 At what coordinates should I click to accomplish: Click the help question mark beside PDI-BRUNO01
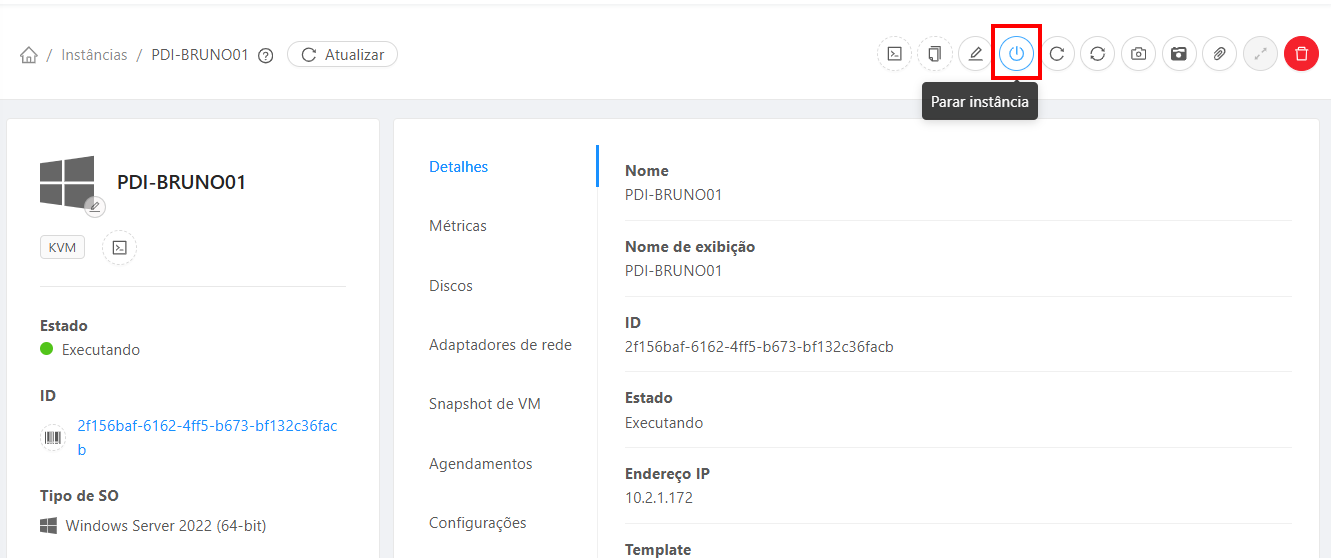click(x=265, y=56)
